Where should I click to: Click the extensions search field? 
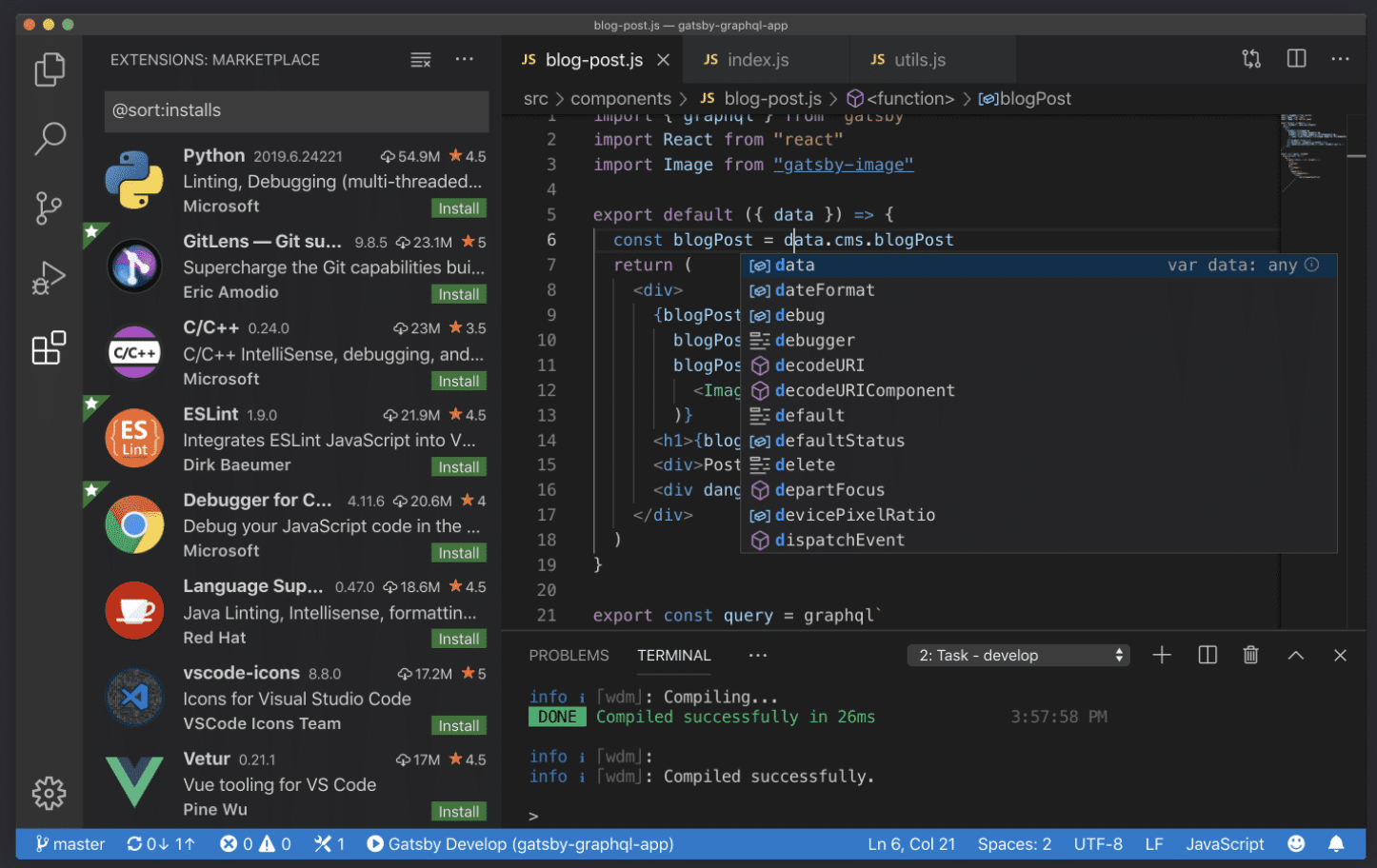click(x=296, y=110)
